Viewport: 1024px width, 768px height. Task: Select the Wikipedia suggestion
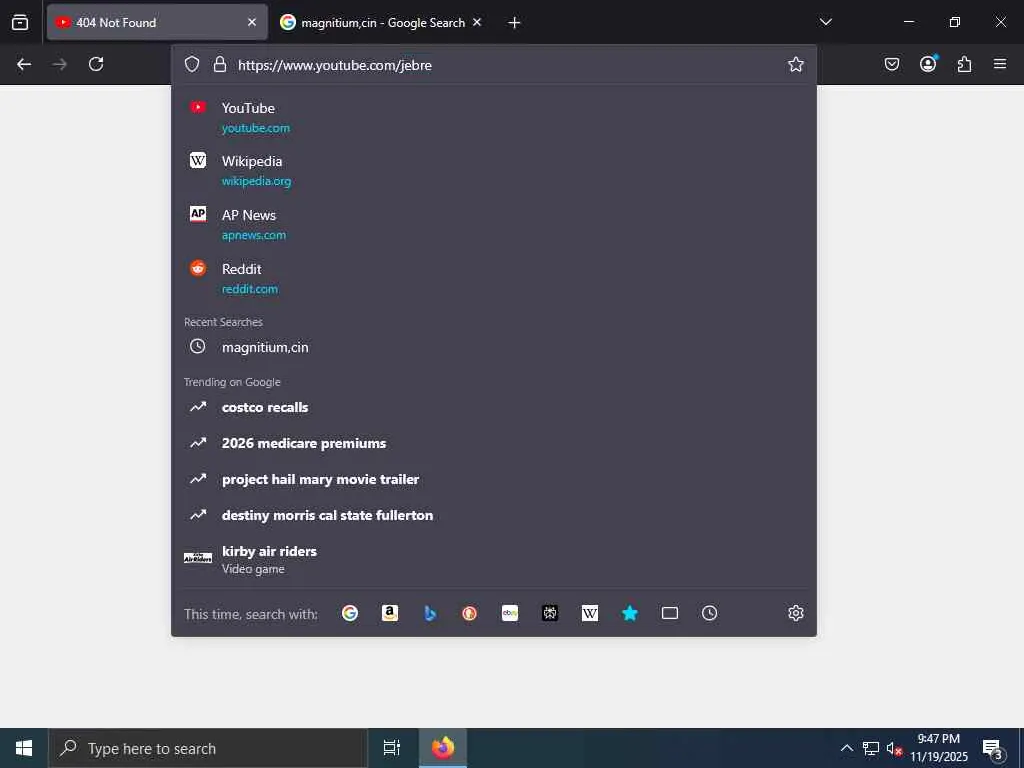click(x=494, y=171)
